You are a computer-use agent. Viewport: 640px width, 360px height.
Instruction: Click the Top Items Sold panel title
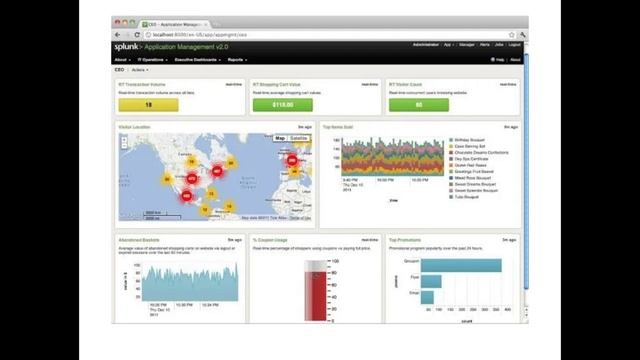click(338, 127)
